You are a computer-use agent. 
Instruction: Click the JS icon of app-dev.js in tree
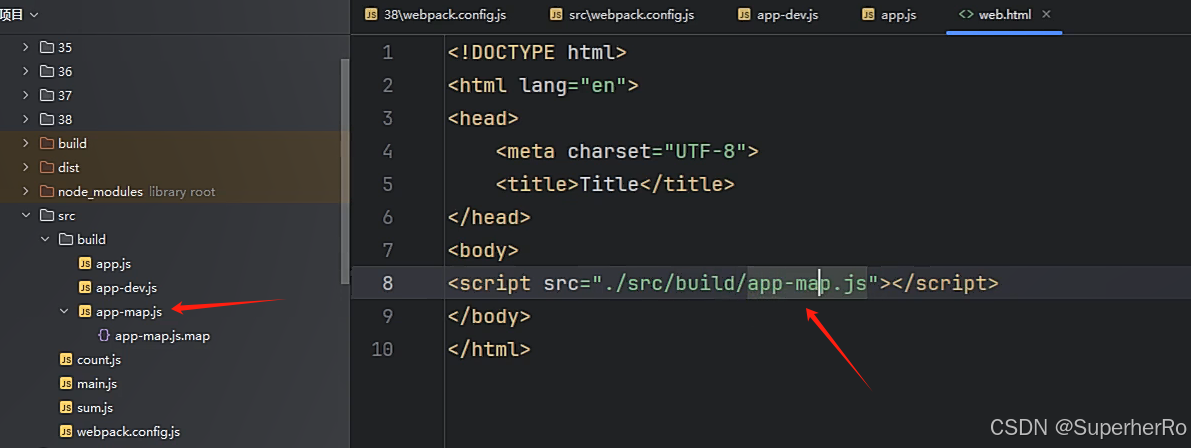tap(85, 288)
